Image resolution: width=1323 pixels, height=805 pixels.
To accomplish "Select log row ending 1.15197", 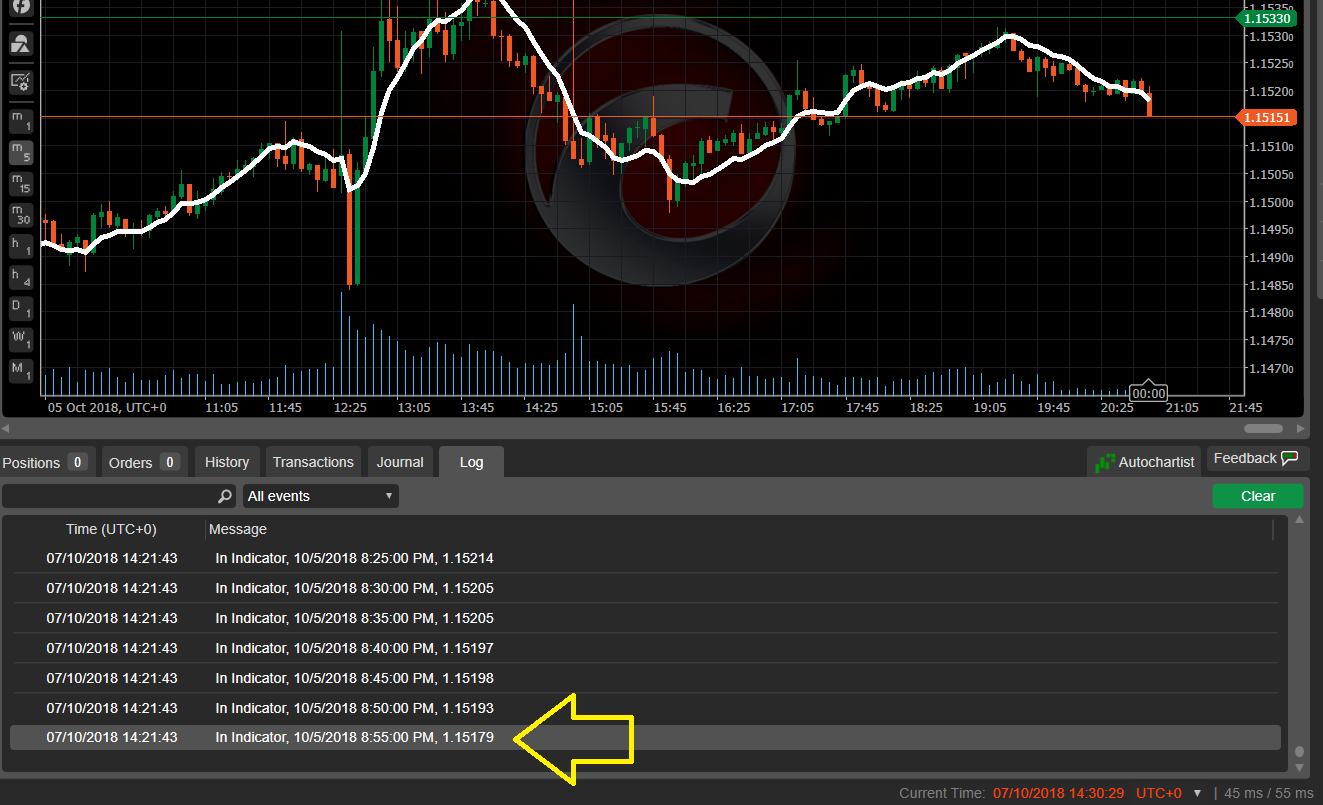I will (x=644, y=648).
